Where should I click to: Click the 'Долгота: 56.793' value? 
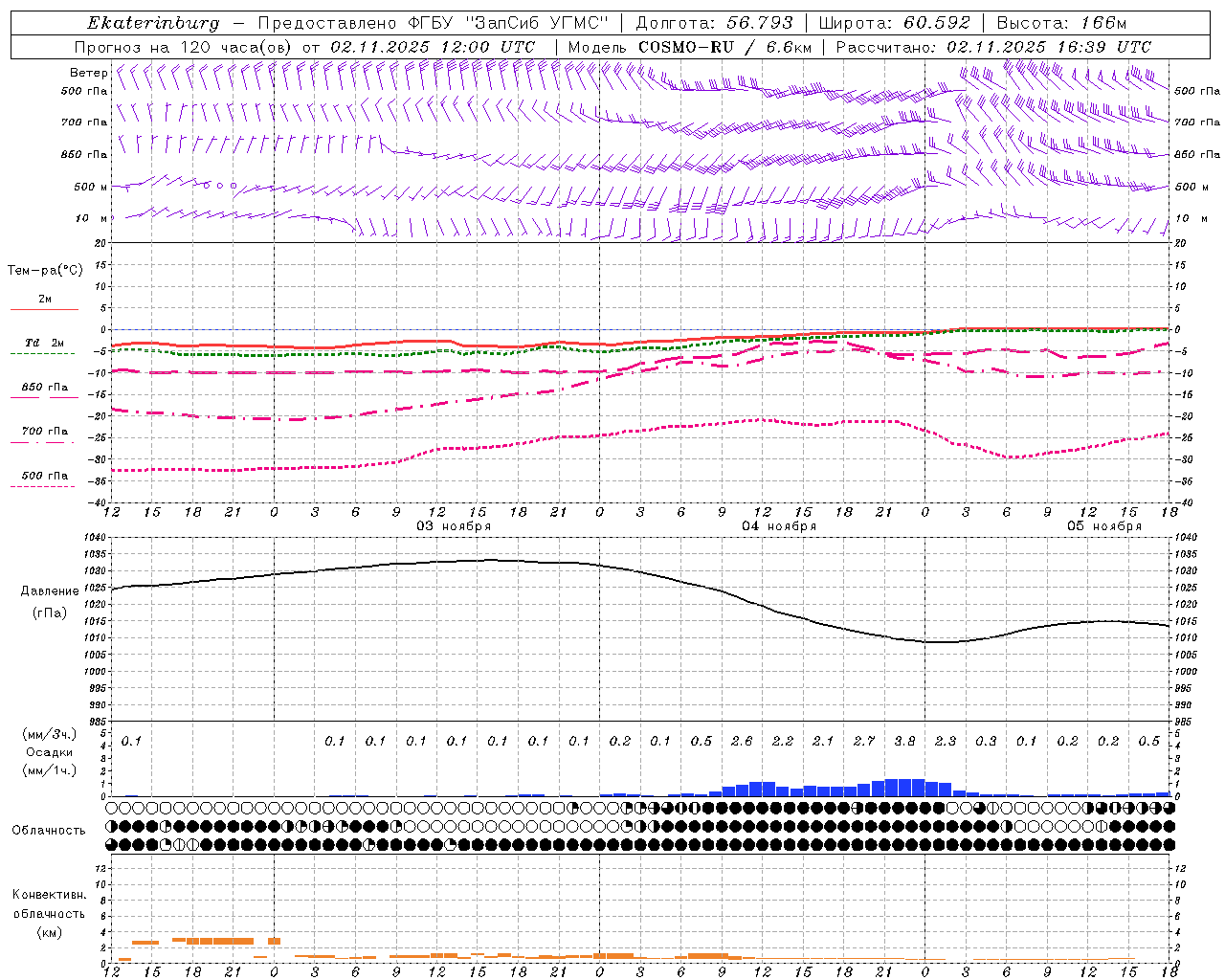click(714, 23)
